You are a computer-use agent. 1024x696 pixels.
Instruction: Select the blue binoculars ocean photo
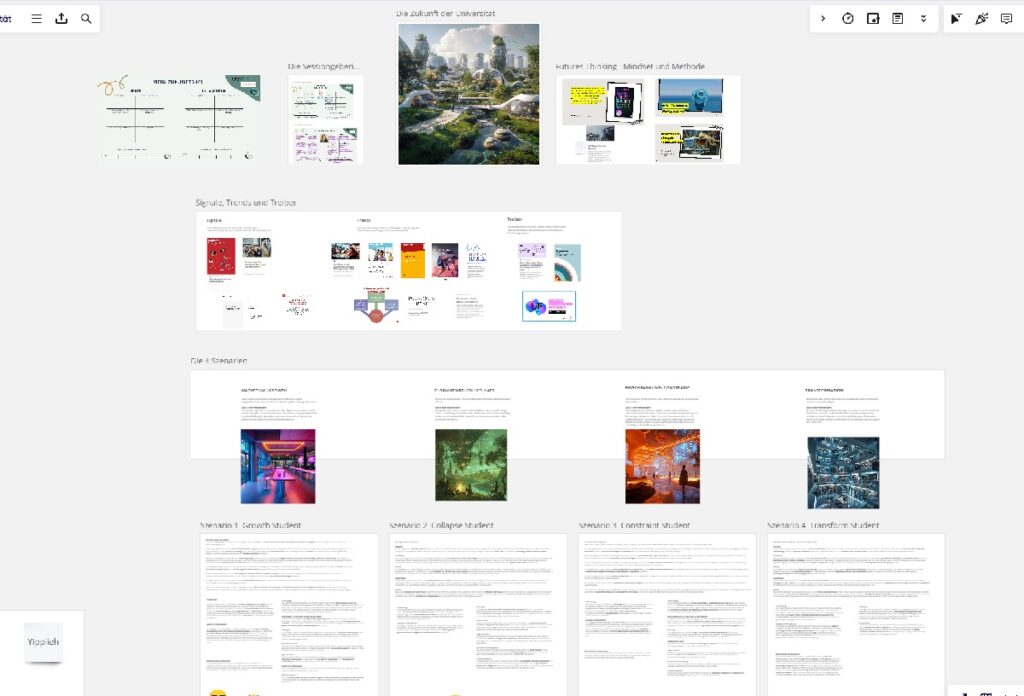pyautogui.click(x=690, y=97)
